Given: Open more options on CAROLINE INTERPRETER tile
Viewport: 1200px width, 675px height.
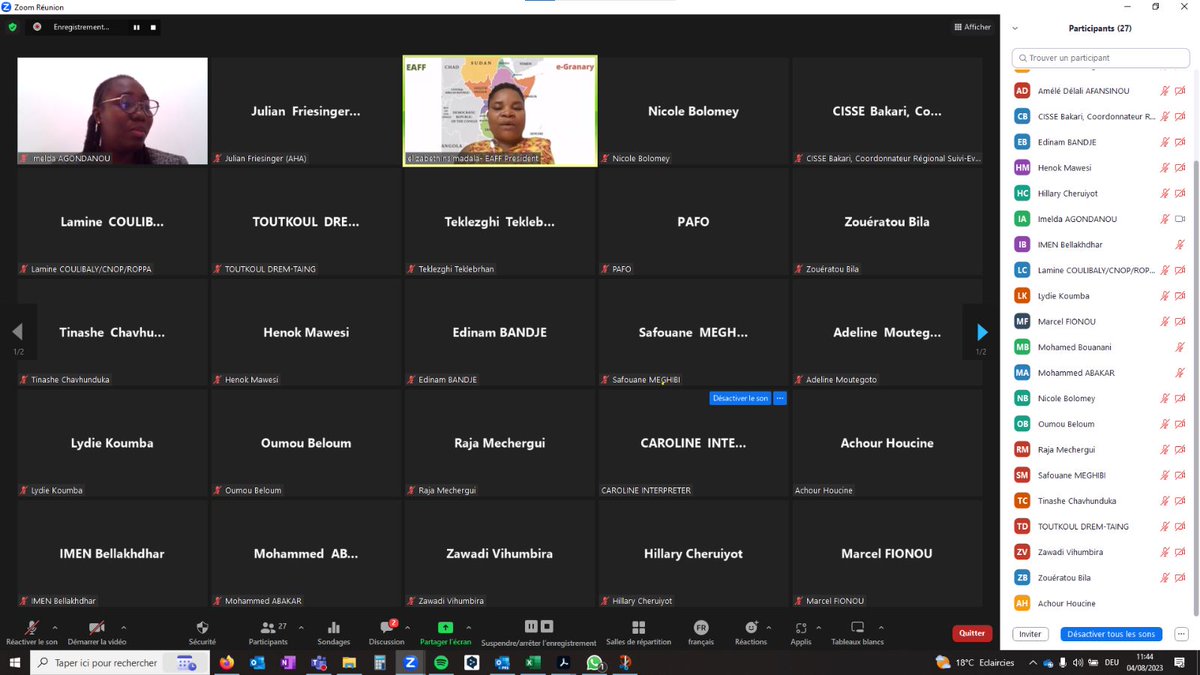Looking at the screenshot, I should pos(781,398).
